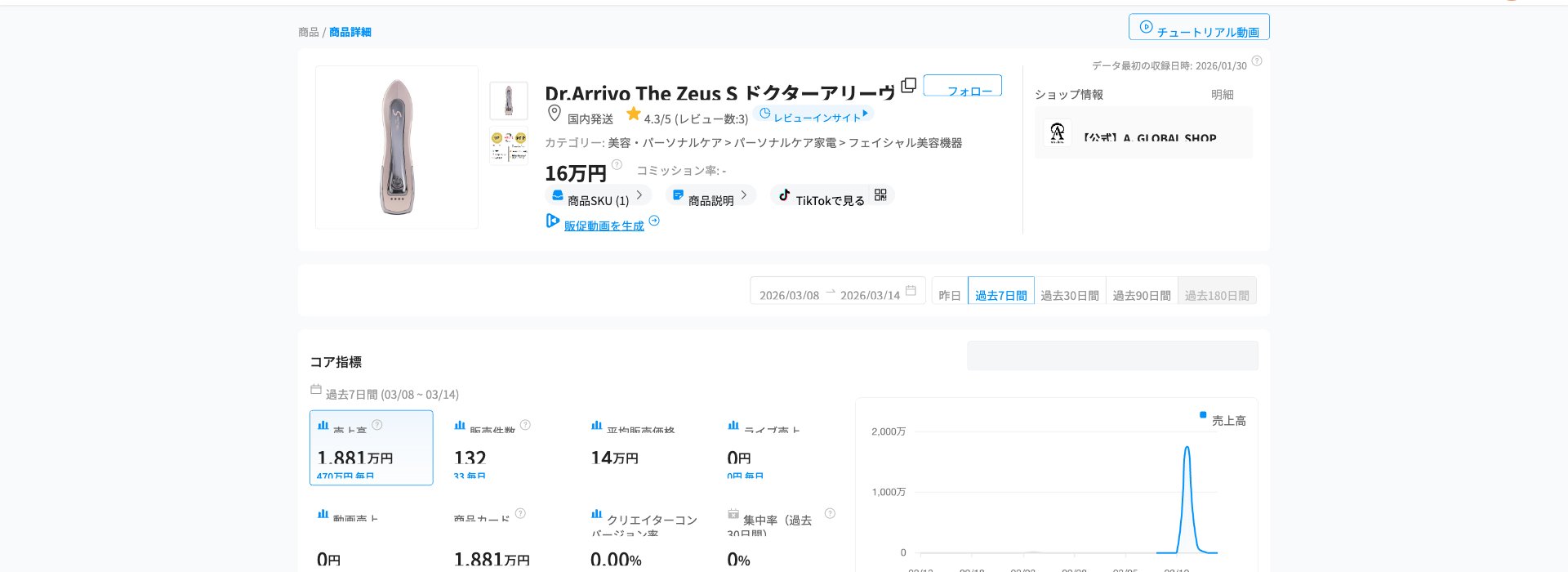Click the 4.3/5 (レビュー数:3) rating text
Image resolution: width=1568 pixels, height=572 pixels.
tap(696, 118)
